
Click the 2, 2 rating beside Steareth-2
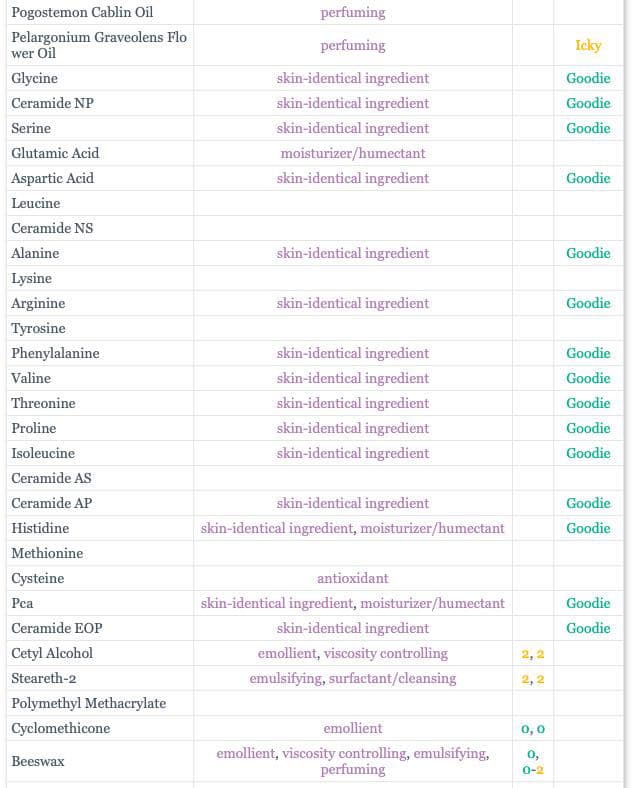(533, 678)
